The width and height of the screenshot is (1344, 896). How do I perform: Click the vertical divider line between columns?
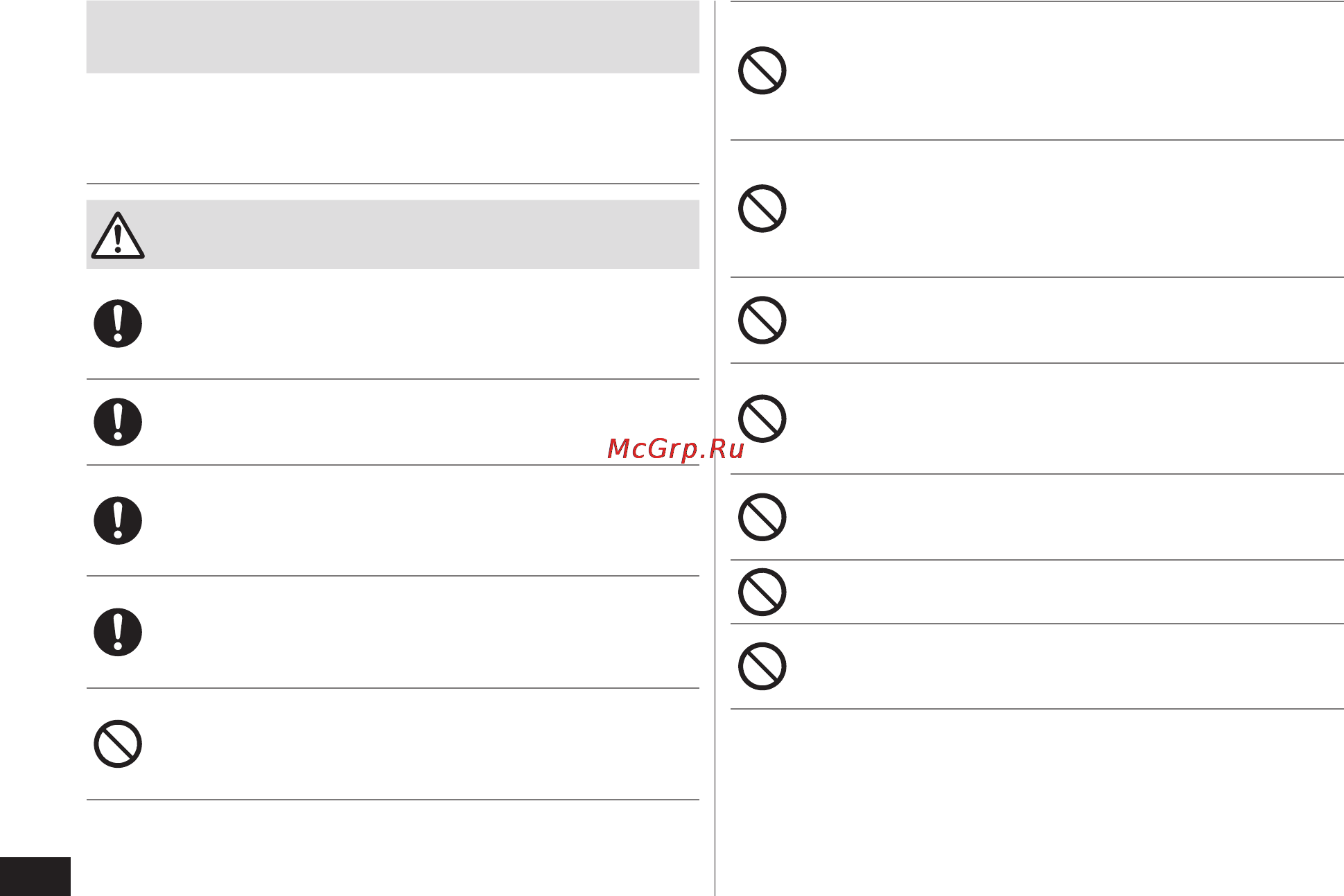[715, 448]
